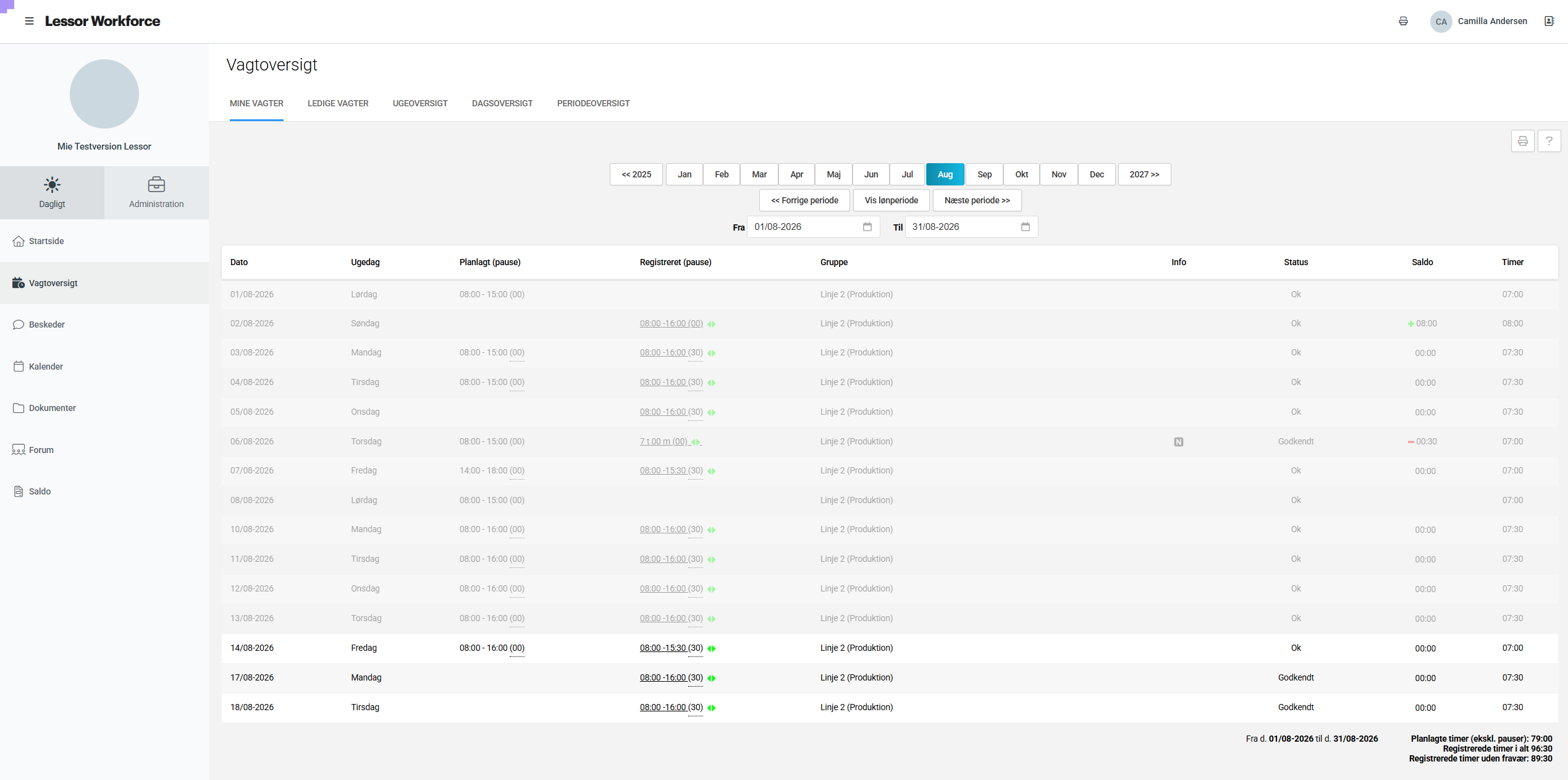
Task: Click the CA user avatar
Action: (1441, 21)
